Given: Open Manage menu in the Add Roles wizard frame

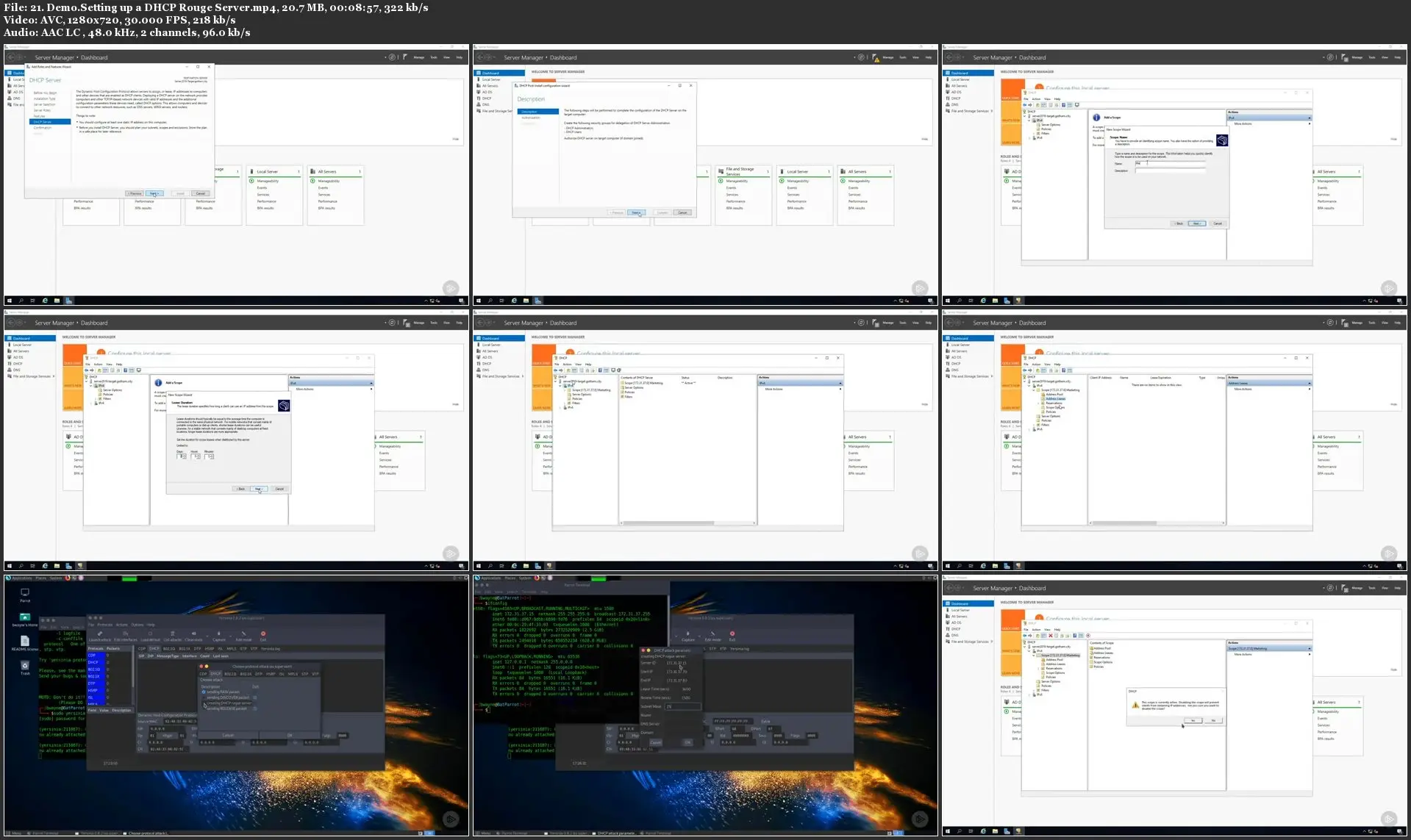Looking at the screenshot, I should (x=419, y=57).
